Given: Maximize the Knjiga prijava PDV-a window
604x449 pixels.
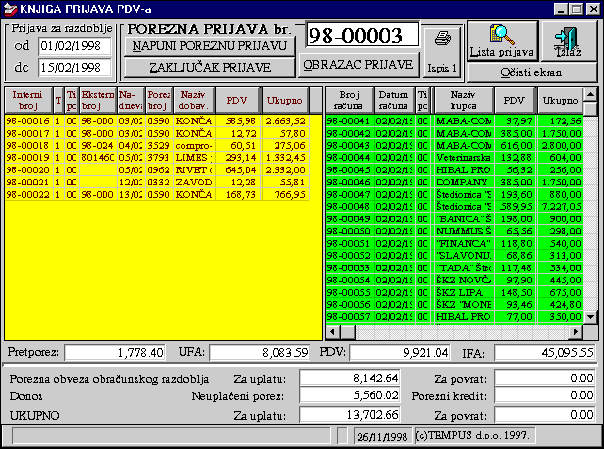Looking at the screenshot, I should pos(577,8).
